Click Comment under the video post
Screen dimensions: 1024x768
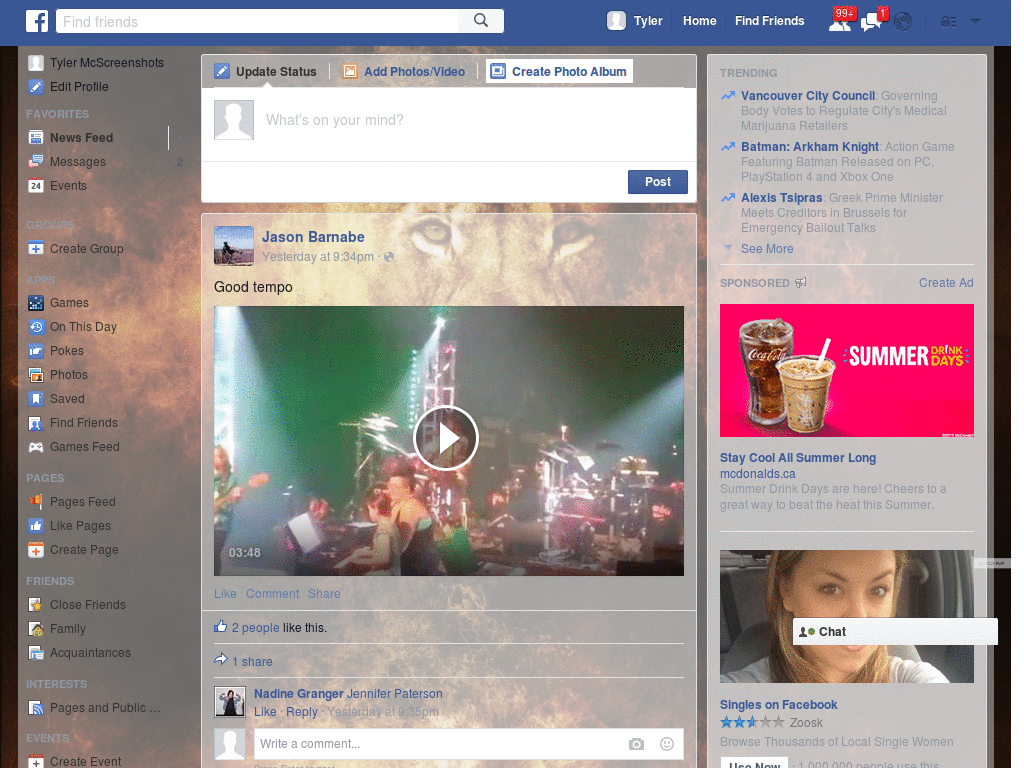click(x=272, y=594)
